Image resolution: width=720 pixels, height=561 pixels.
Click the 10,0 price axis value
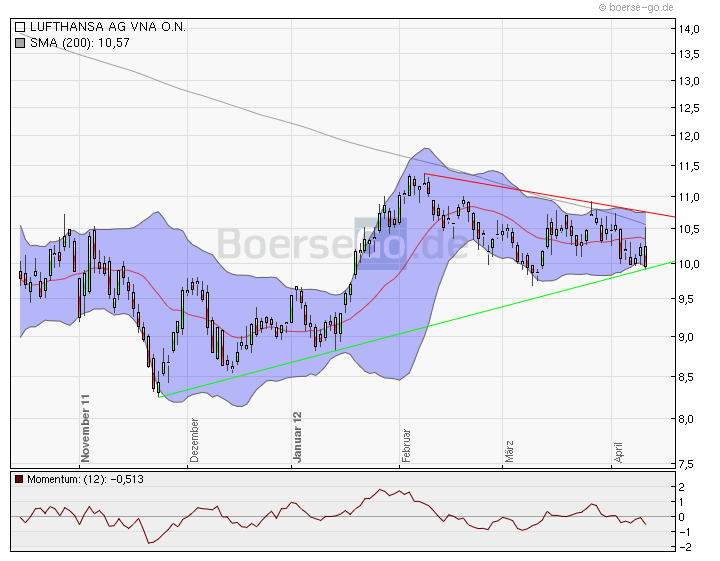[x=689, y=264]
